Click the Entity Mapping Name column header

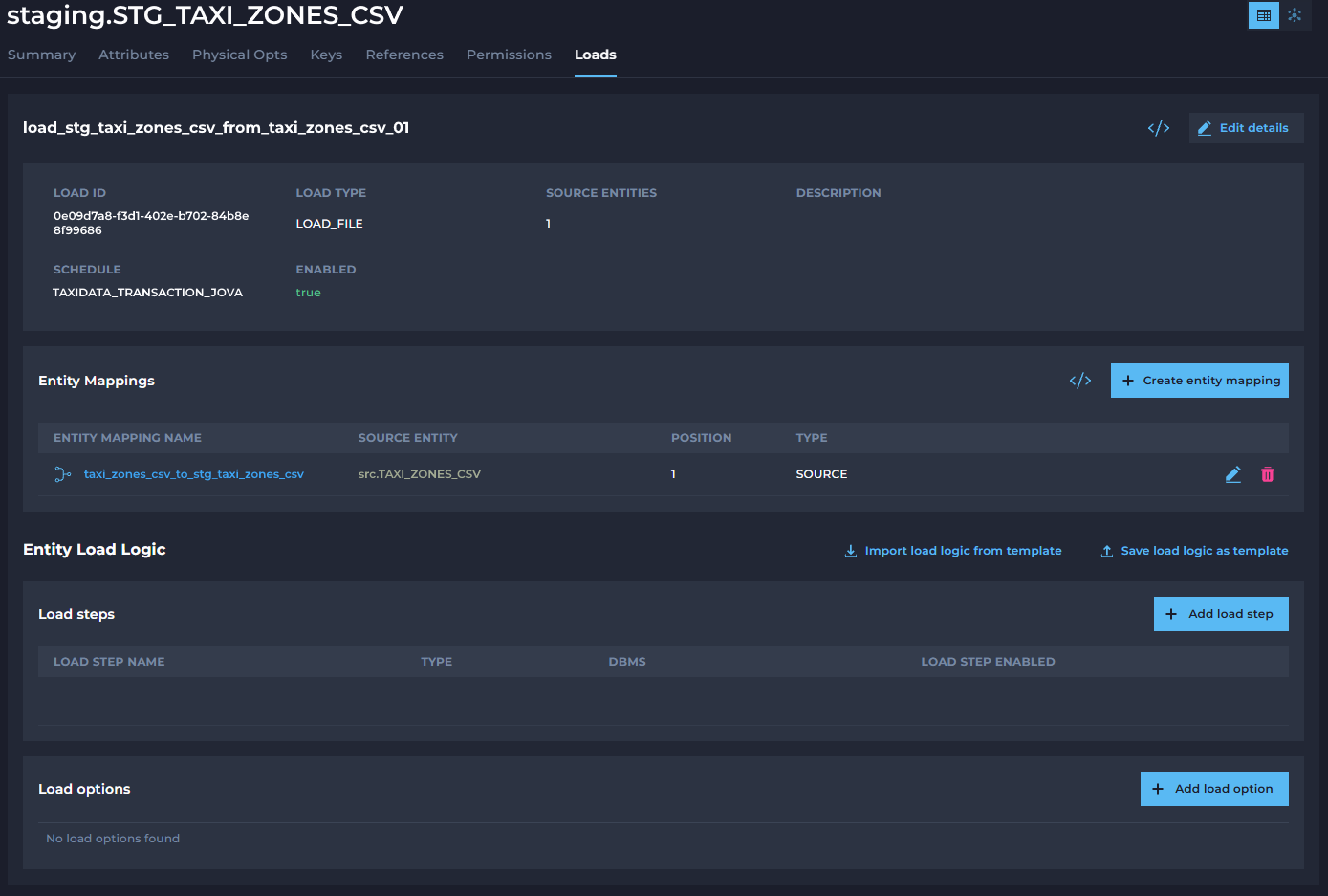click(128, 438)
